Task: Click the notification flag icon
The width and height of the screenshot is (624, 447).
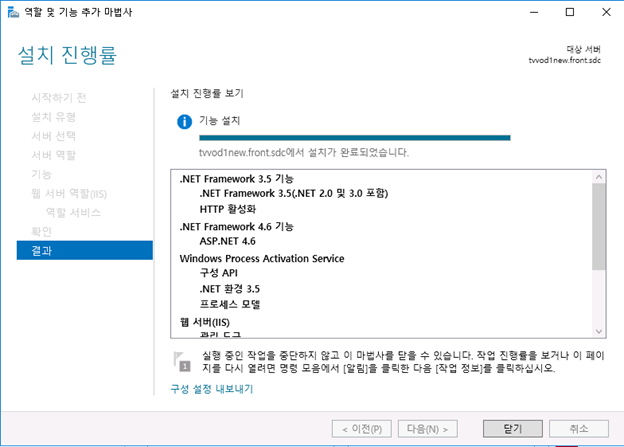Action: click(182, 361)
